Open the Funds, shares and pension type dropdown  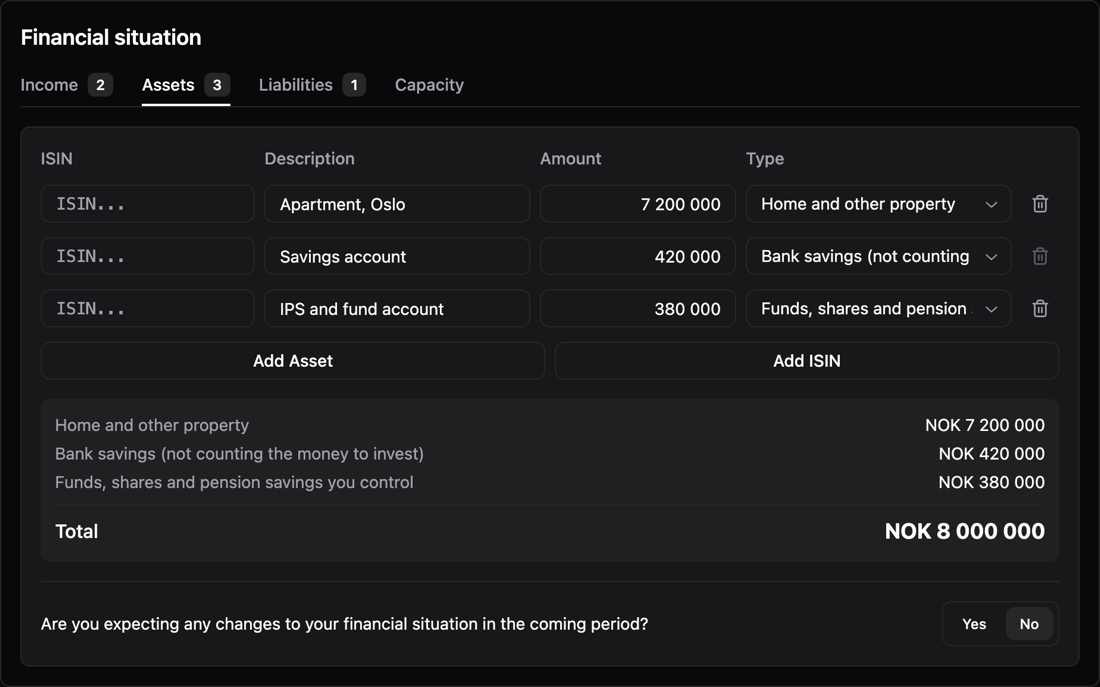pos(878,309)
